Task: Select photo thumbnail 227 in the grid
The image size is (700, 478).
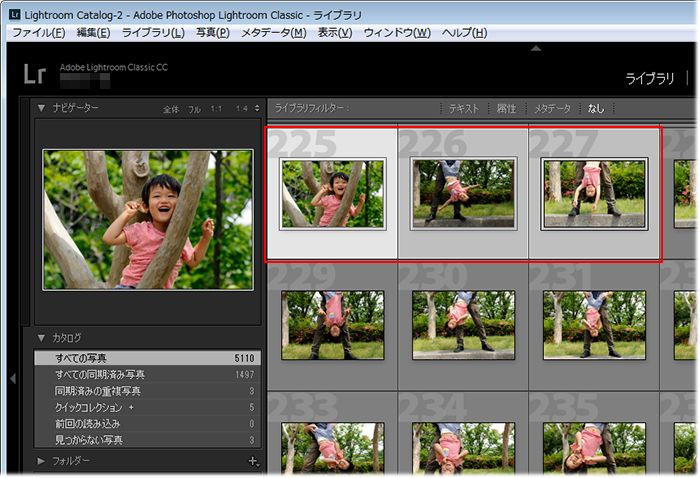Action: click(x=594, y=194)
